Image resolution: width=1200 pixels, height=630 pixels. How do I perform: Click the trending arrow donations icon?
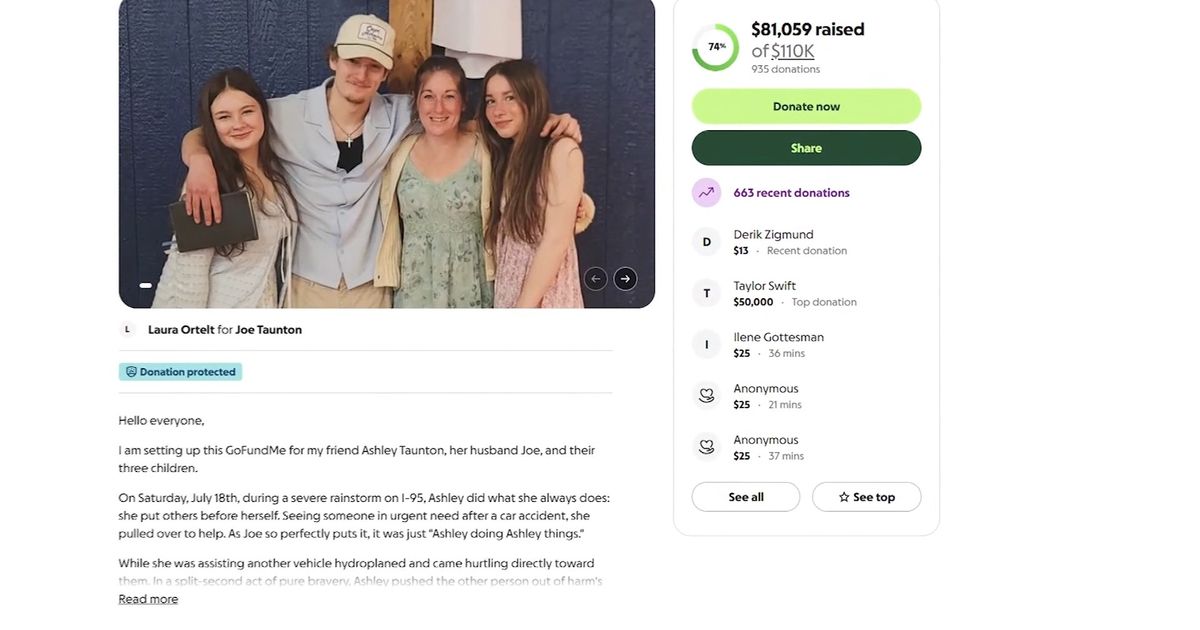point(706,193)
